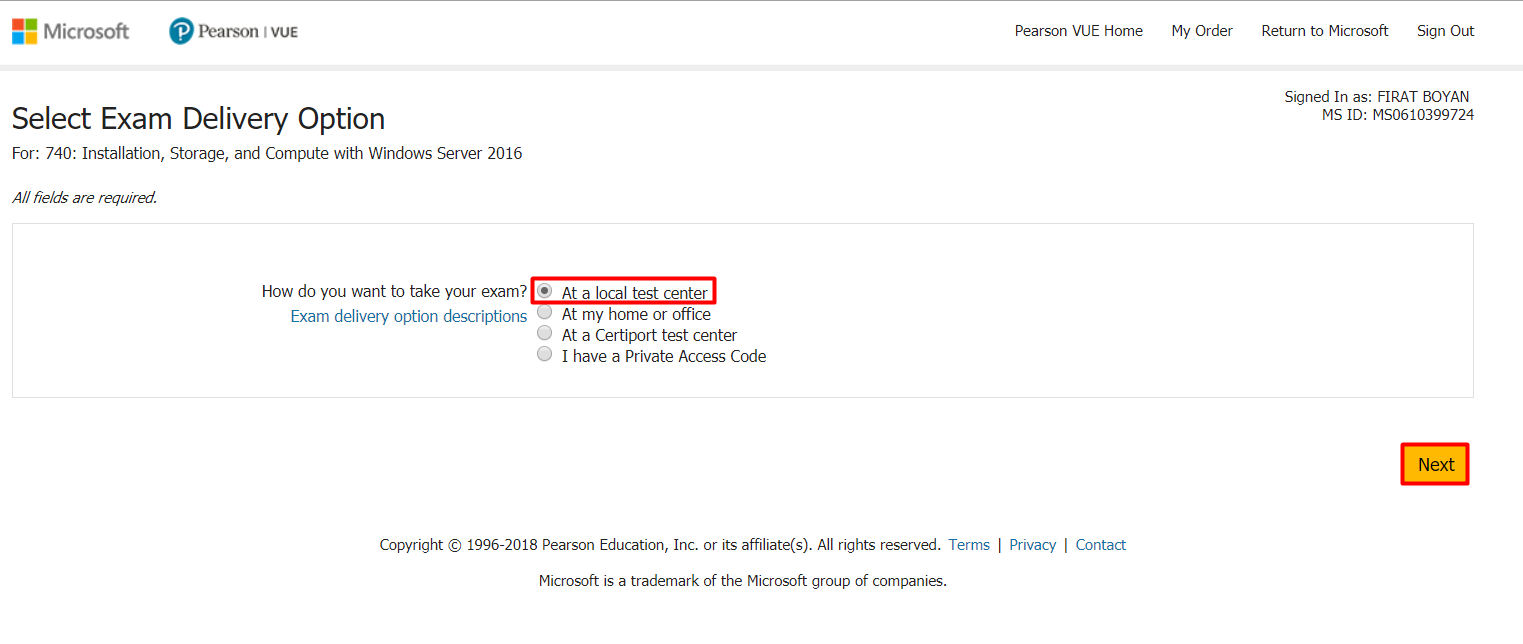1523x644 pixels.
Task: Open the Contact link in footer
Action: (x=1100, y=545)
